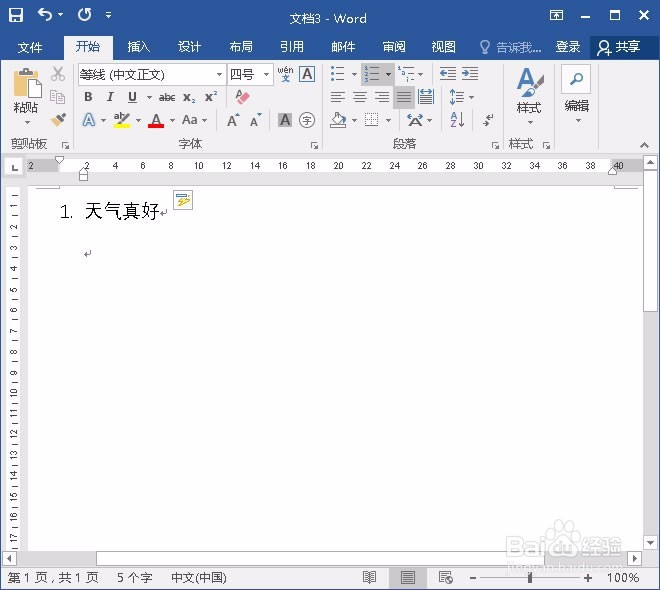Apply a bulleted list

(338, 74)
